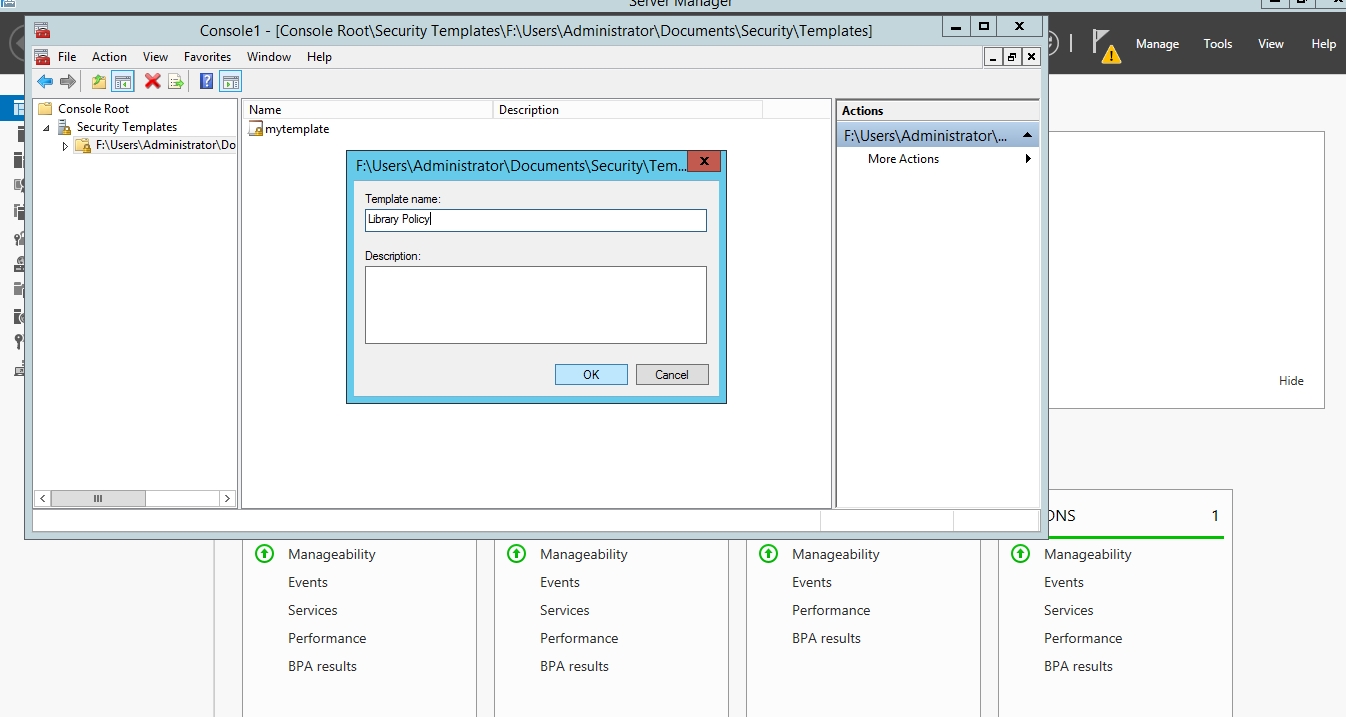The width and height of the screenshot is (1346, 717).
Task: Toggle Show/Hide Action Pane toolbar button
Action: point(230,82)
